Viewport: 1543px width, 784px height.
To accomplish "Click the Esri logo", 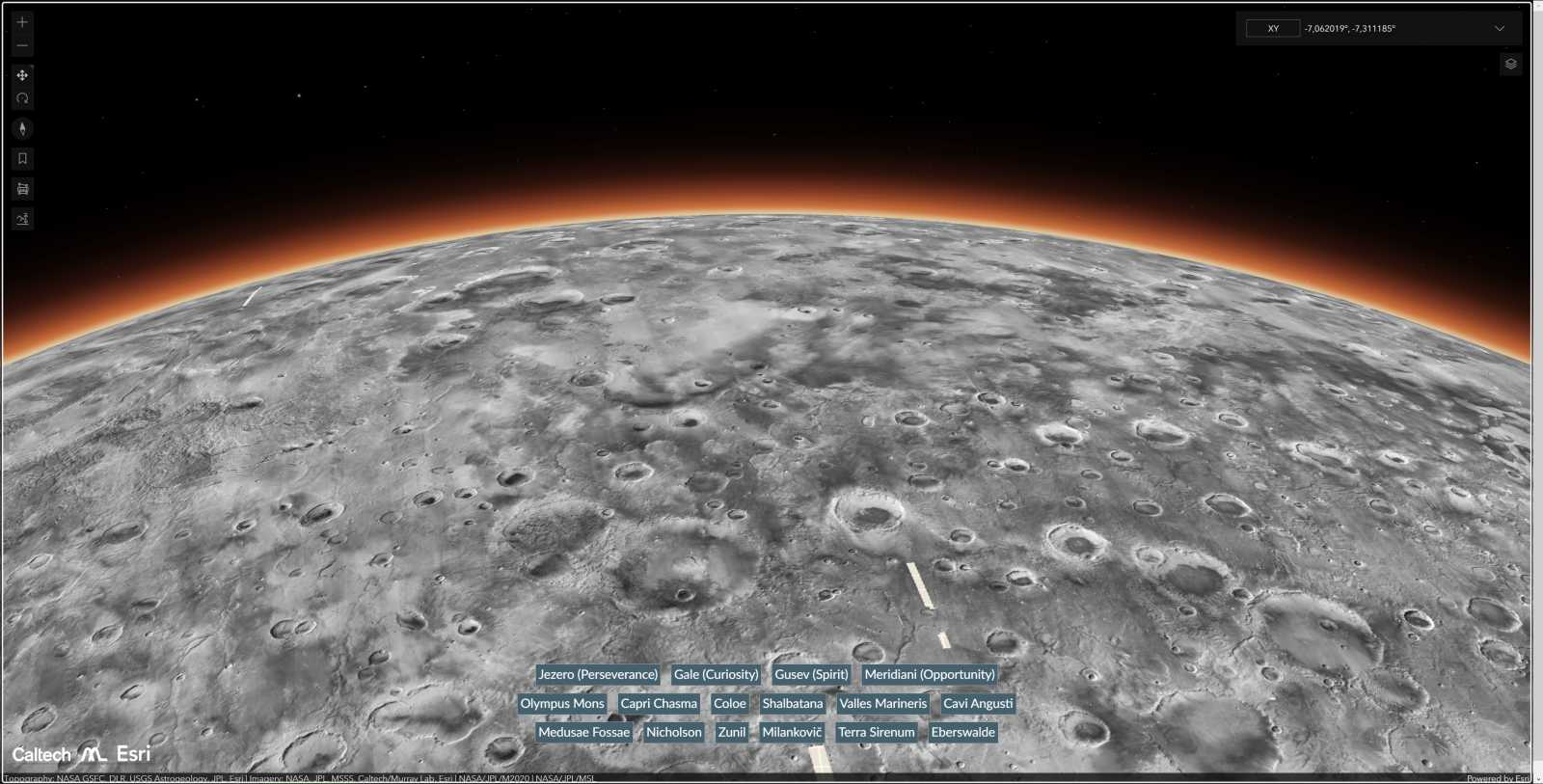I will pyautogui.click(x=133, y=754).
